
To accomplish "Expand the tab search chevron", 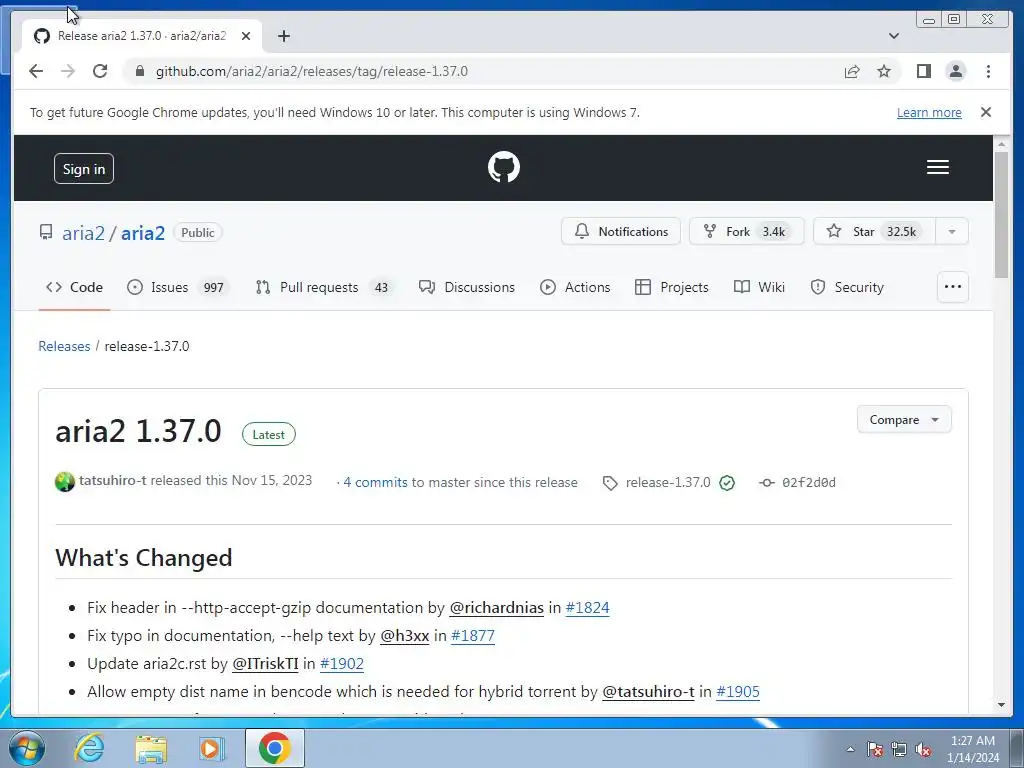I will pos(893,36).
